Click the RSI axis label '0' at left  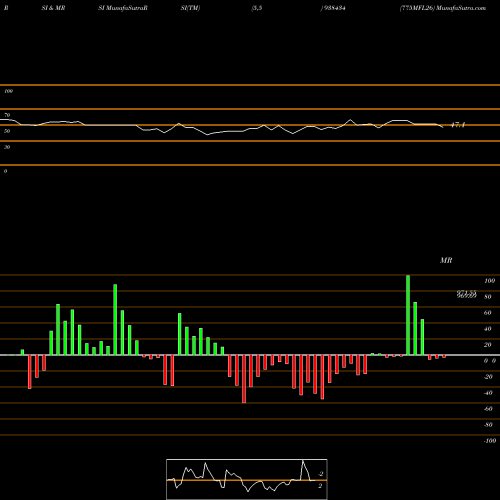coord(5,171)
